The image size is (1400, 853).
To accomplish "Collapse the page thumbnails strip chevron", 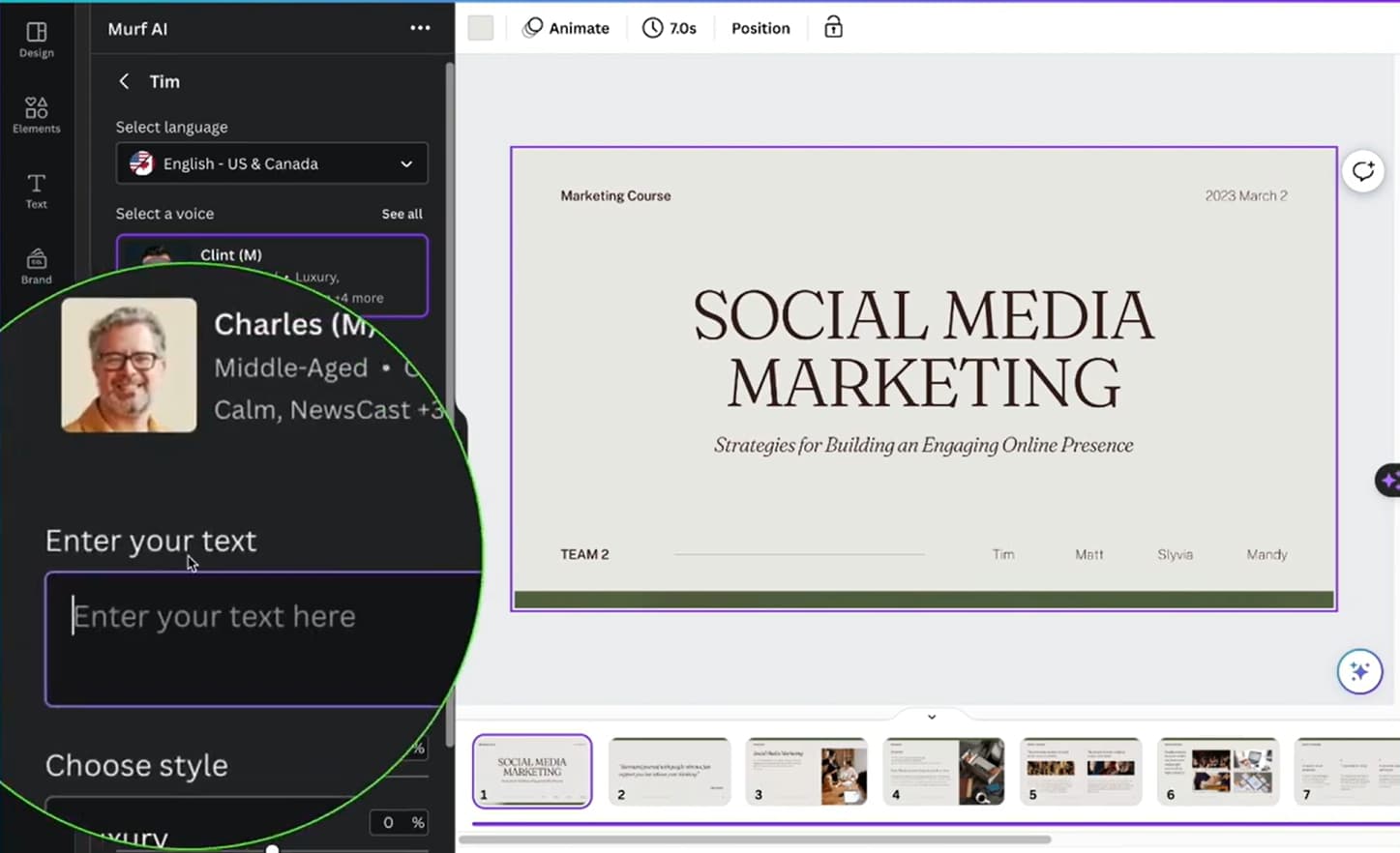I will 932,717.
